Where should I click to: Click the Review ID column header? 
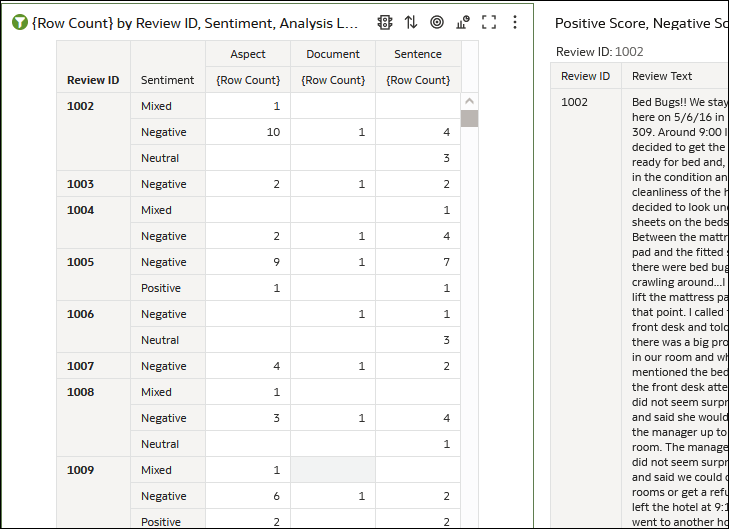point(93,80)
